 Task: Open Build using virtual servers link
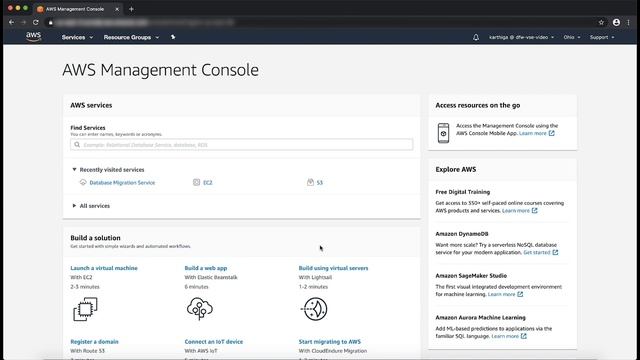click(333, 268)
